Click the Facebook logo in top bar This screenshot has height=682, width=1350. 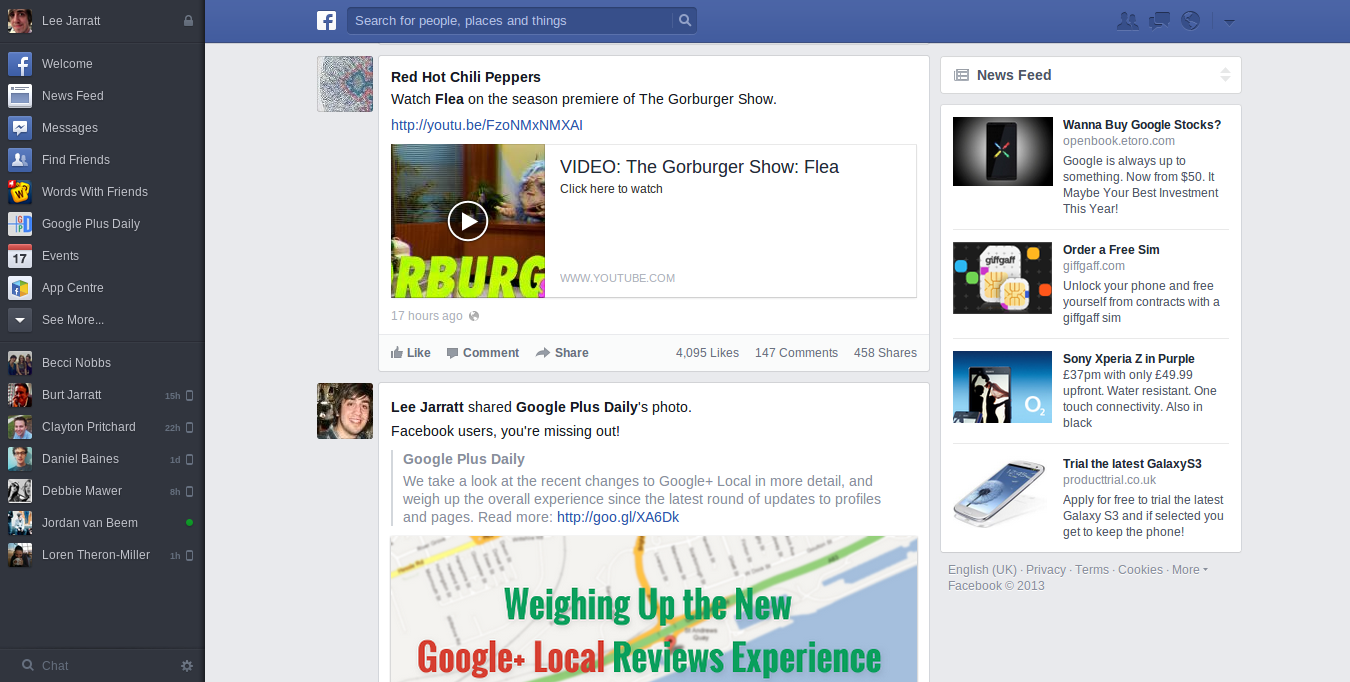coord(326,20)
